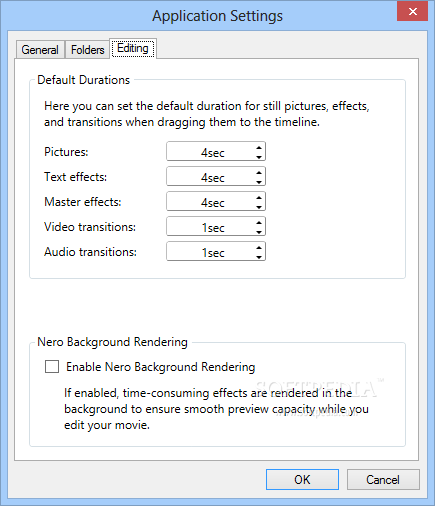Increase Text effects duration using up arrow
435x506 pixels.
click(259, 172)
